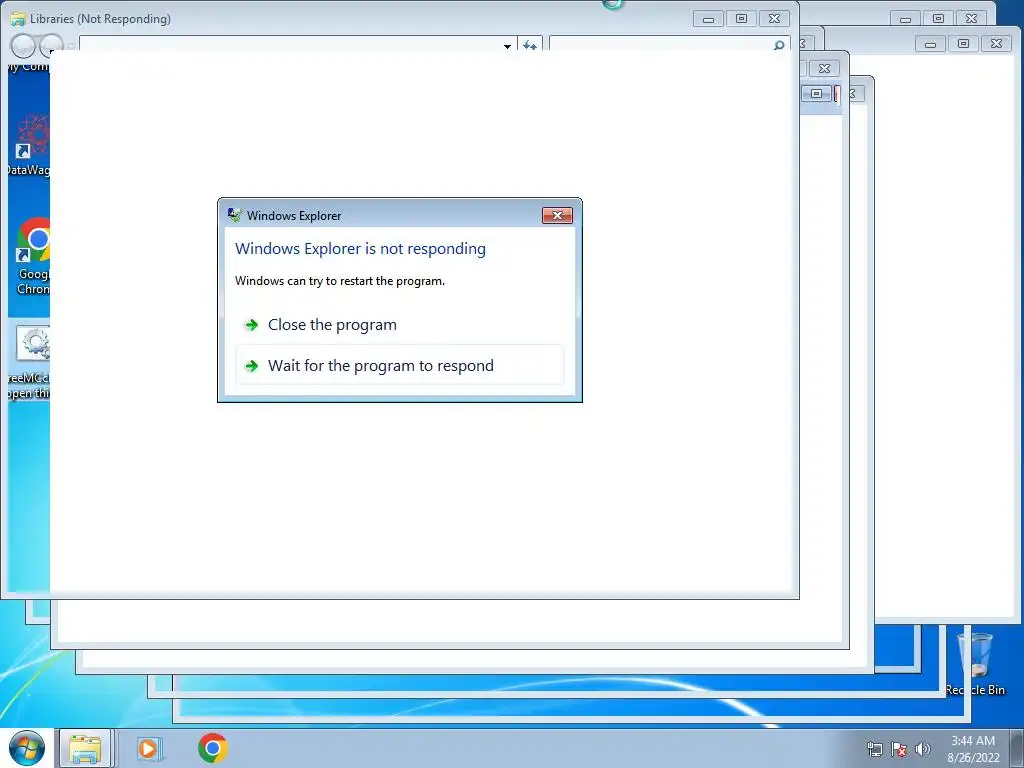Click the refresh button in Libraries window

[x=530, y=44]
